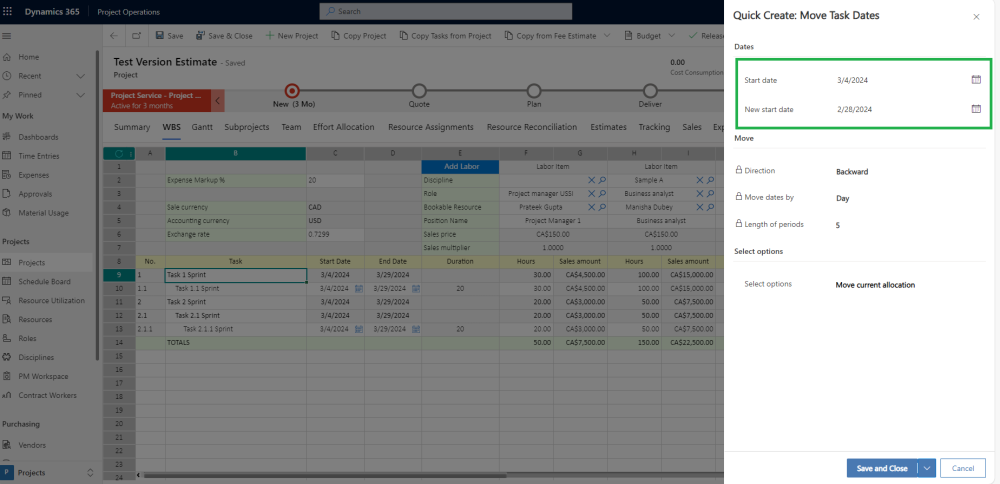Click the top Search box
The width and height of the screenshot is (1000, 484).
[x=446, y=11]
